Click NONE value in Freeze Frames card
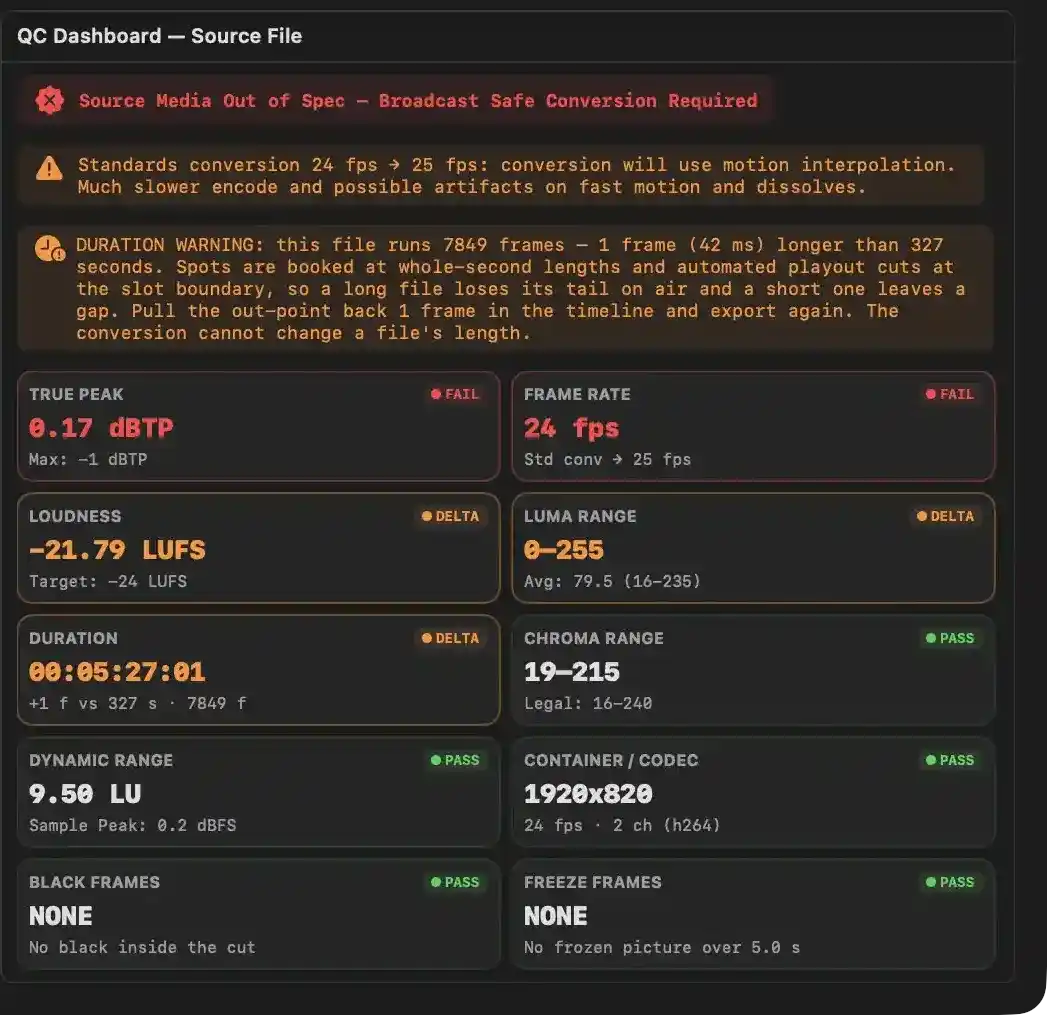The image size is (1047, 1015). (556, 916)
